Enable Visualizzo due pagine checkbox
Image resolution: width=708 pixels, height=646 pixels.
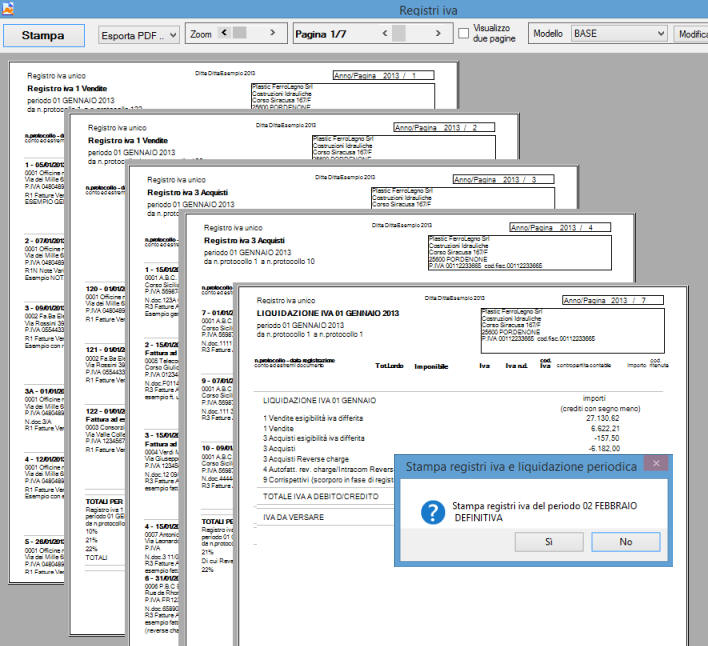(463, 33)
